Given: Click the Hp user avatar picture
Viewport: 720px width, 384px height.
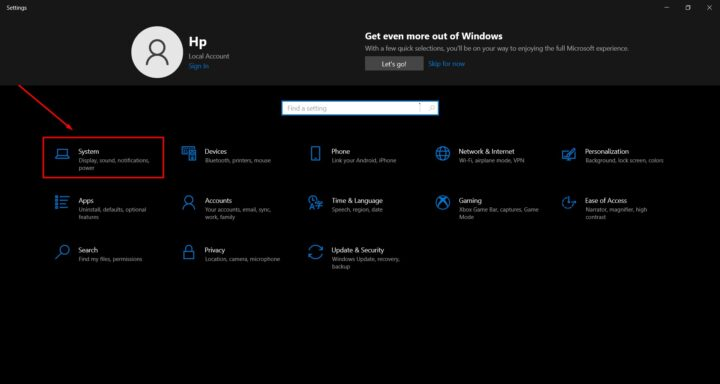Looking at the screenshot, I should click(157, 52).
